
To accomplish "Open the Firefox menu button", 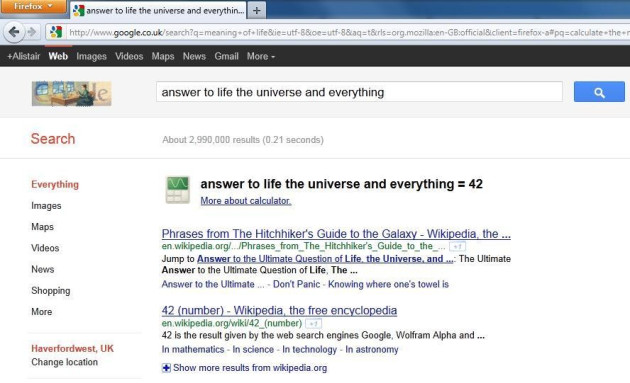I will pos(33,6).
